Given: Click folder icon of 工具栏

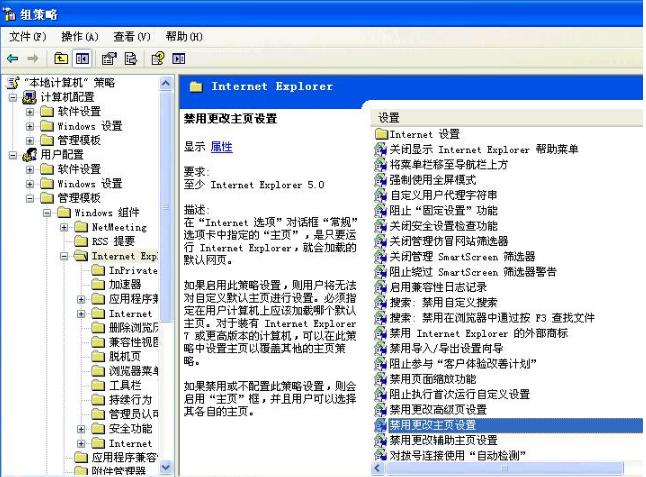Looking at the screenshot, I should pyautogui.click(x=98, y=385).
